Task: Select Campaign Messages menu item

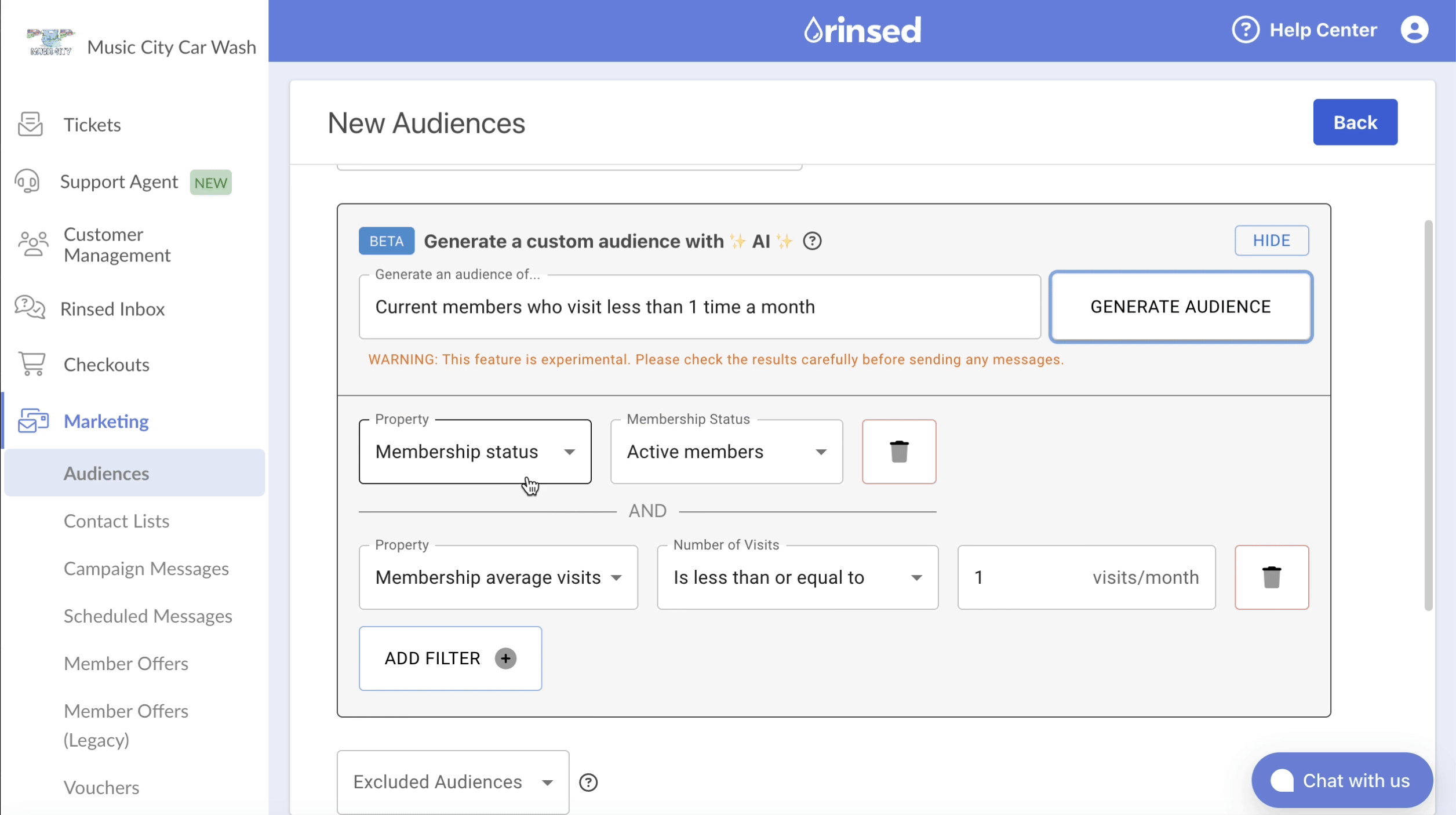Action: pyautogui.click(x=145, y=568)
